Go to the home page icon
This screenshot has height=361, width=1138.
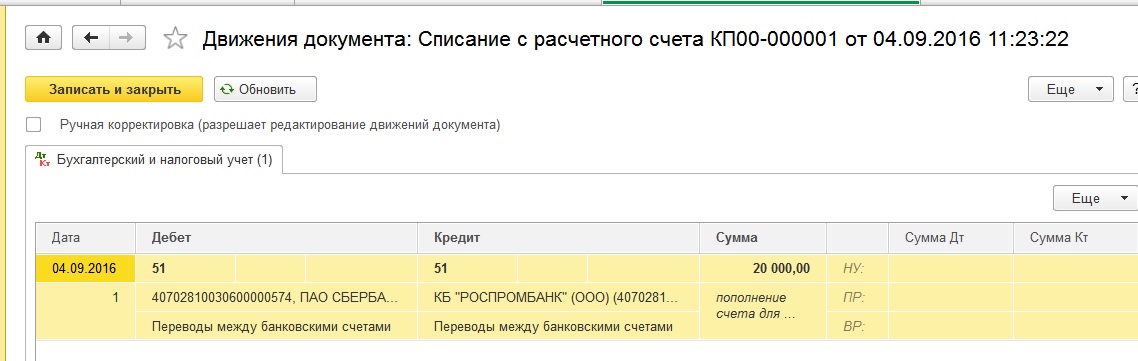(44, 38)
